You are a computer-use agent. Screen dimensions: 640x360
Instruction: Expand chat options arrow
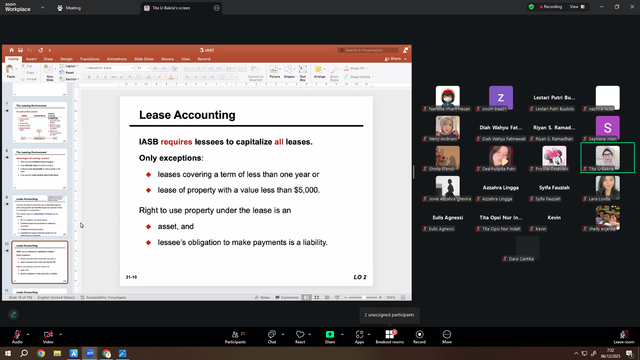coord(283,334)
